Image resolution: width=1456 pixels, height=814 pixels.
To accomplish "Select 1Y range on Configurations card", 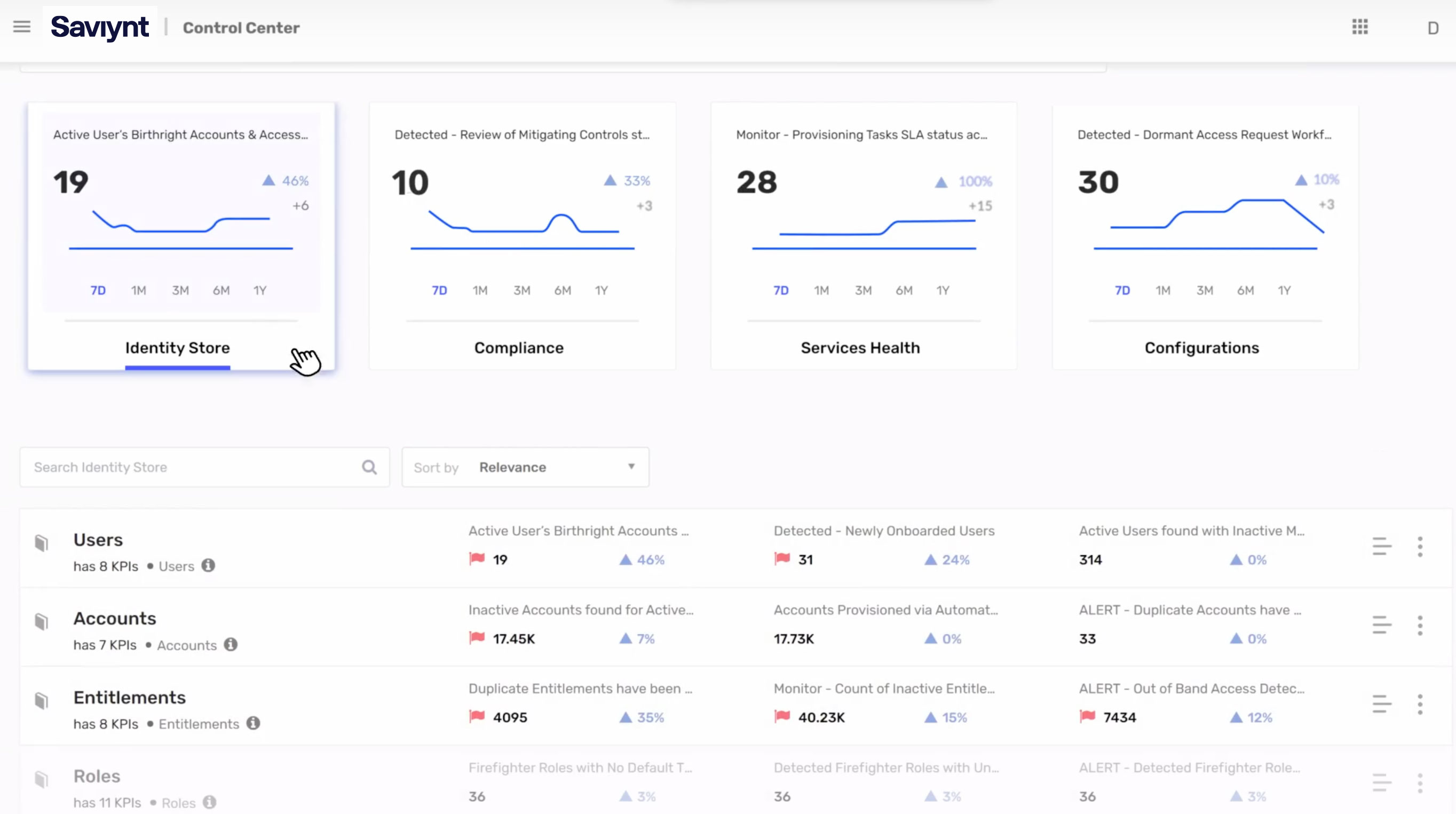I will click(1284, 290).
